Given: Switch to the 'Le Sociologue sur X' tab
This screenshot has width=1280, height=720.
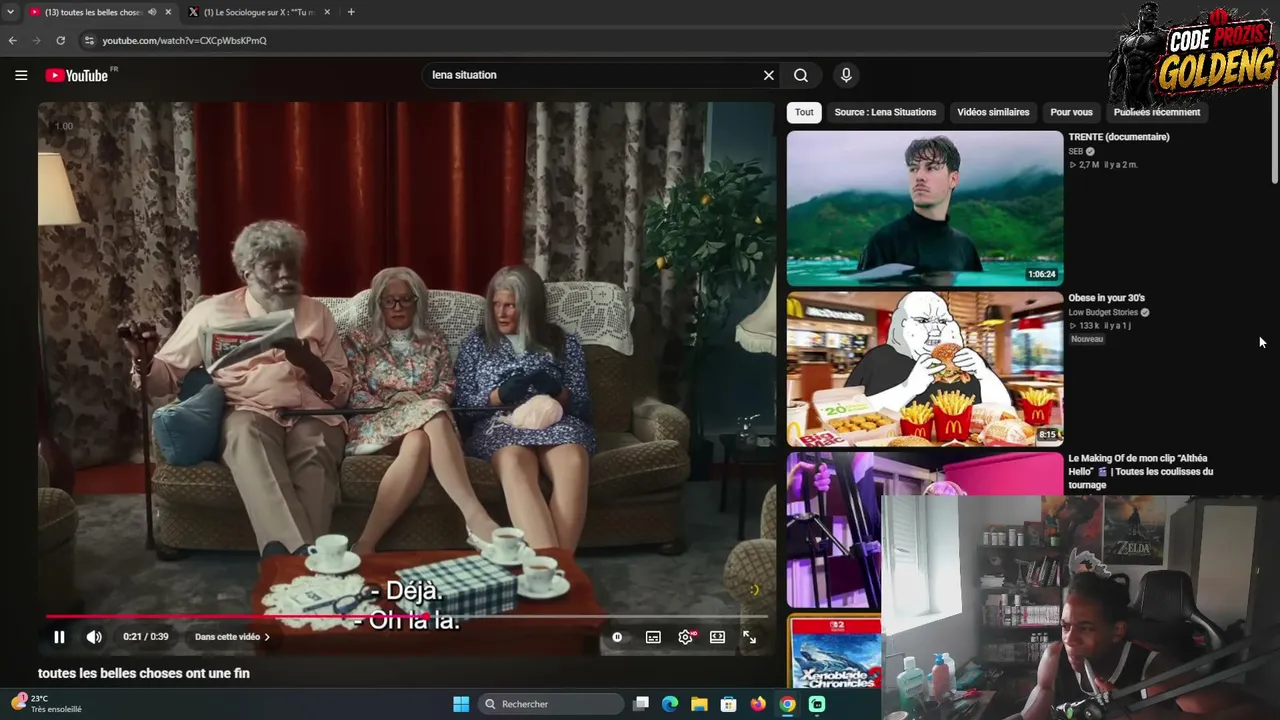Looking at the screenshot, I should click(x=260, y=12).
